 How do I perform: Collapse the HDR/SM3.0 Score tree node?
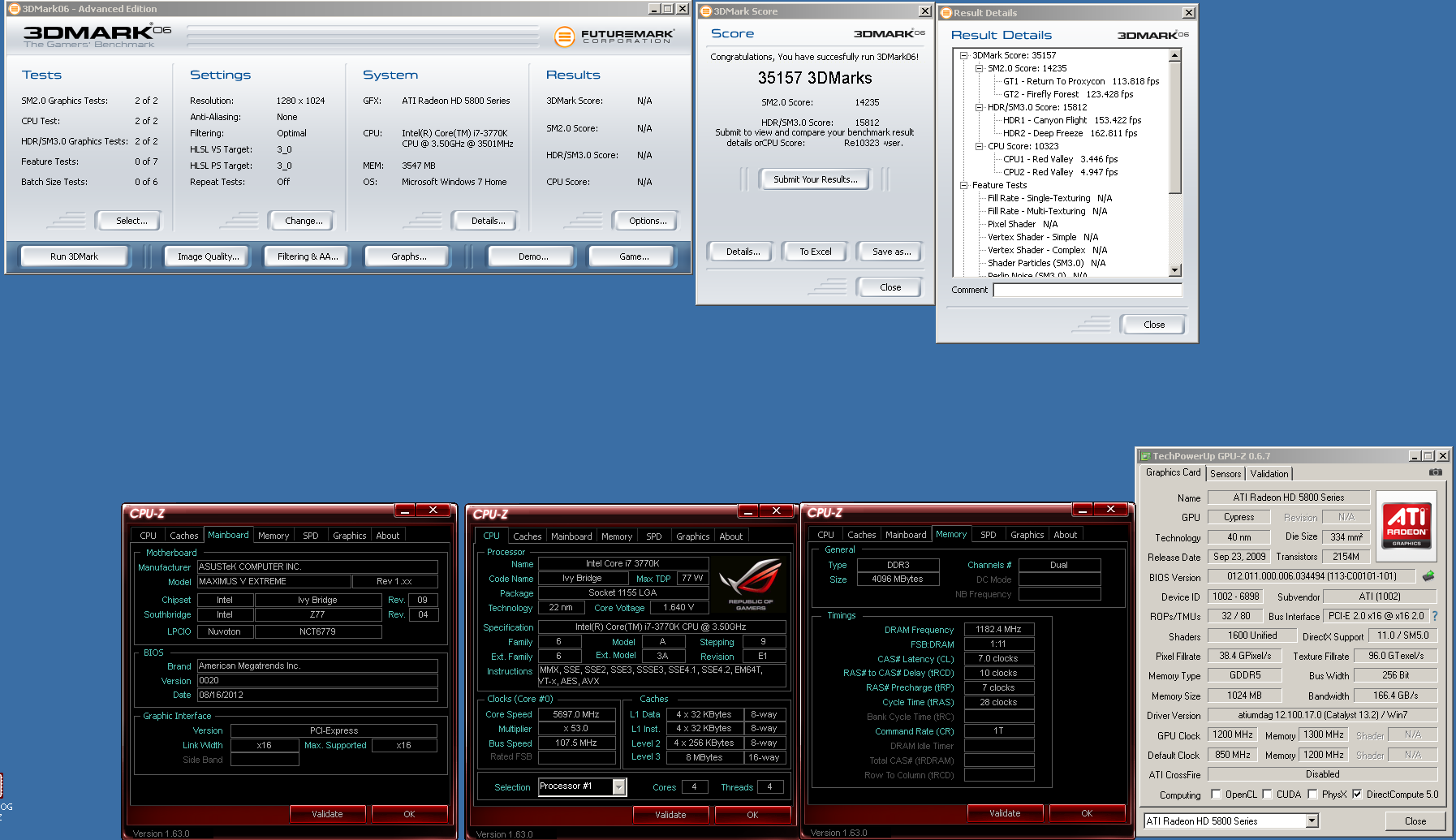(x=980, y=107)
